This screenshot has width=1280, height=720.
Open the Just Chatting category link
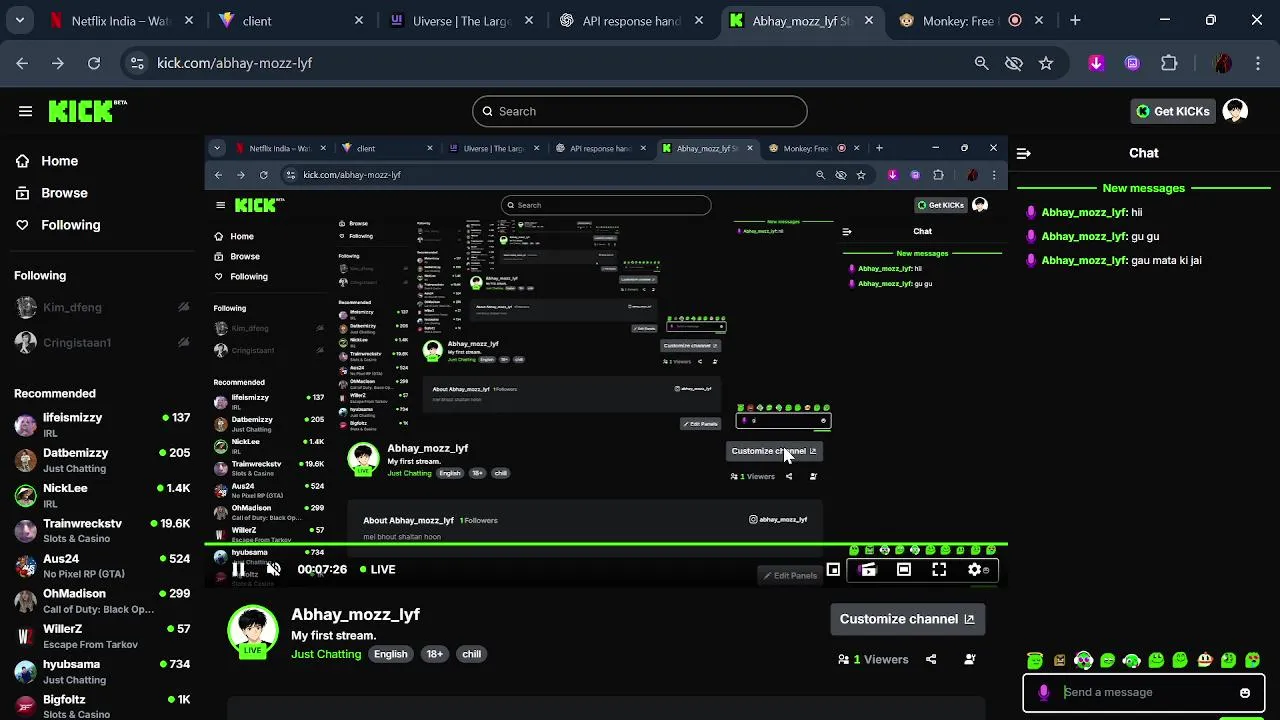click(x=326, y=654)
